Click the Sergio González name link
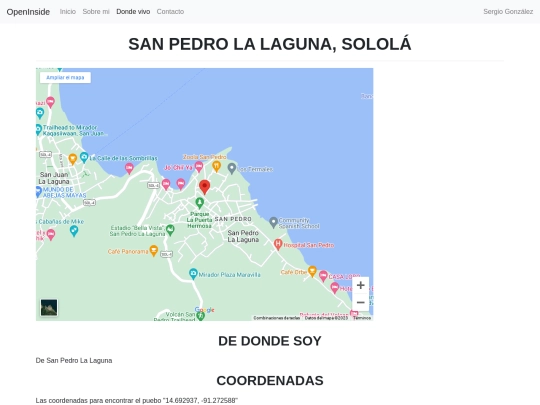 tap(508, 12)
